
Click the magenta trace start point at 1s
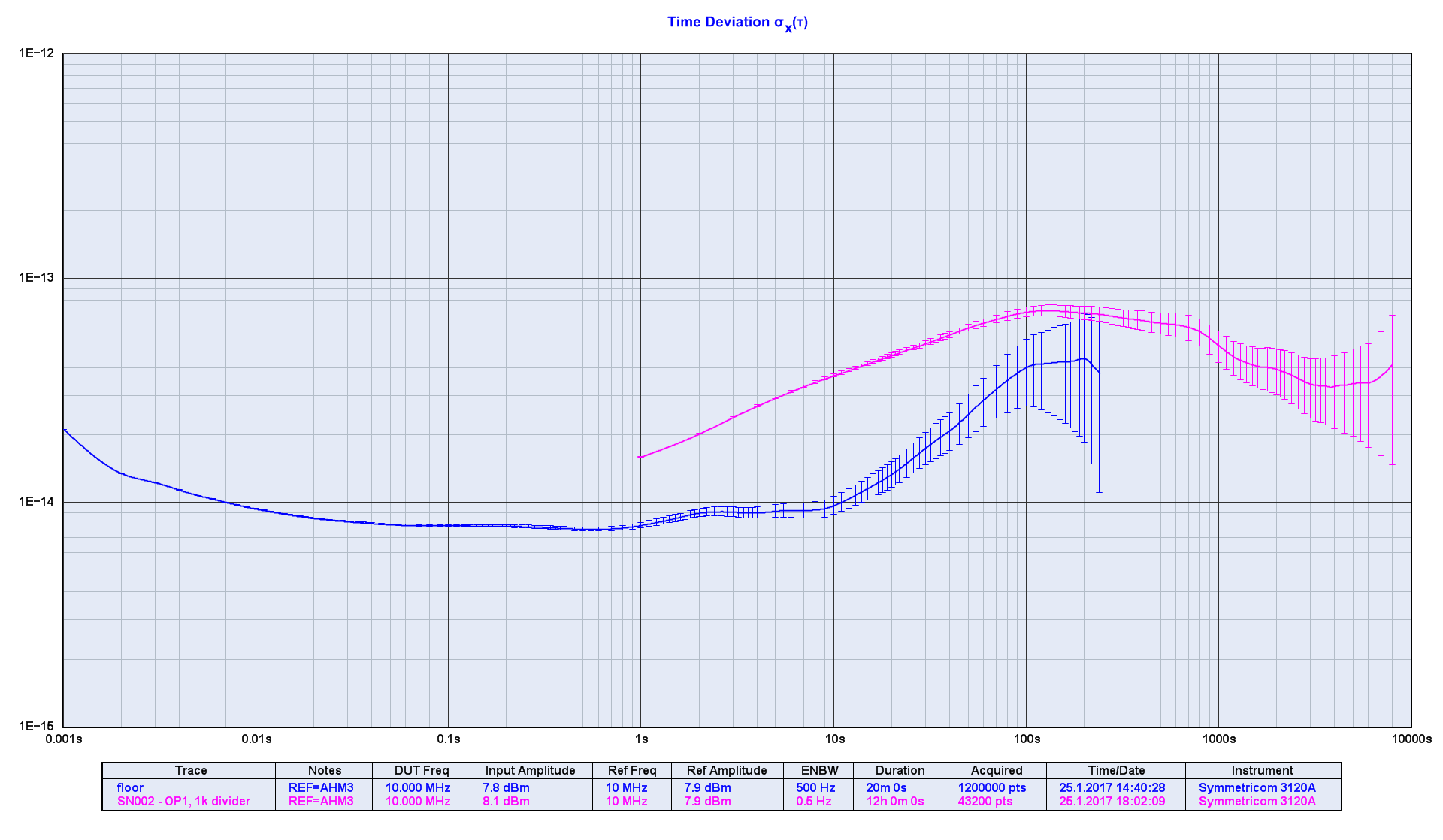point(640,457)
